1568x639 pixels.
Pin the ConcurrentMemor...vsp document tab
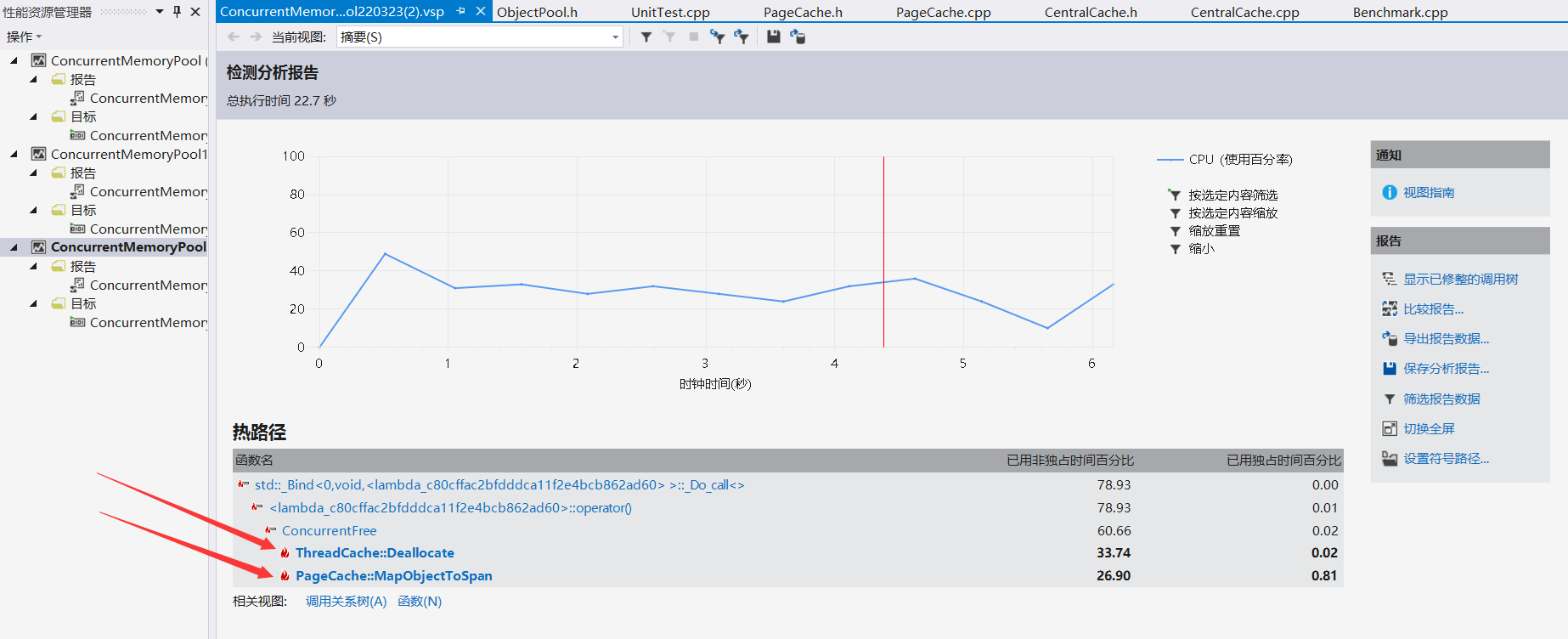tap(461, 11)
